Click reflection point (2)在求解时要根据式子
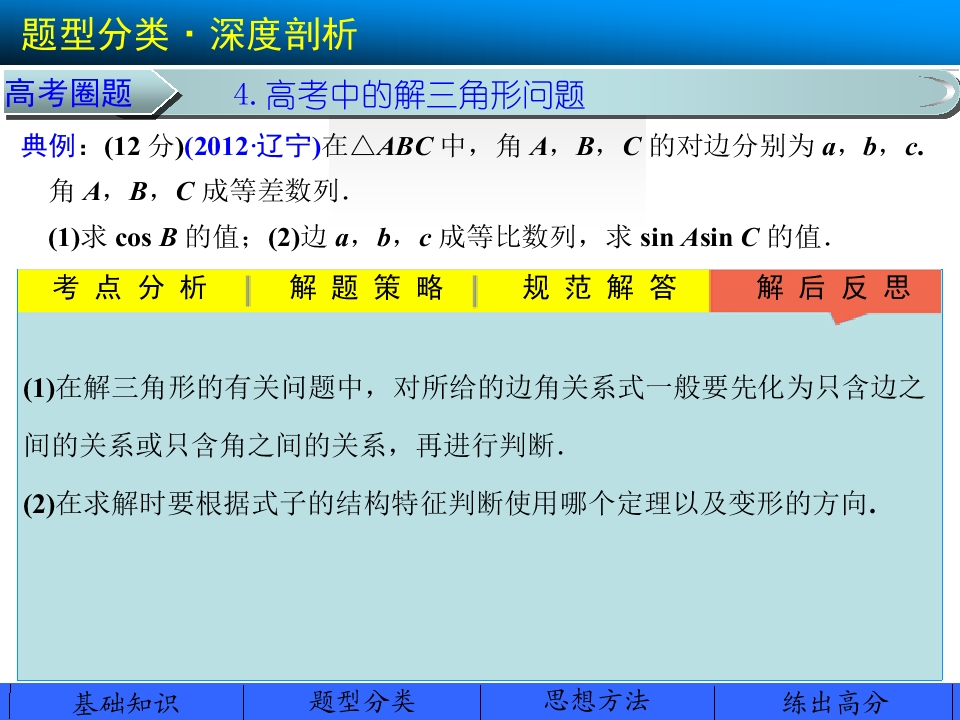 (450, 504)
